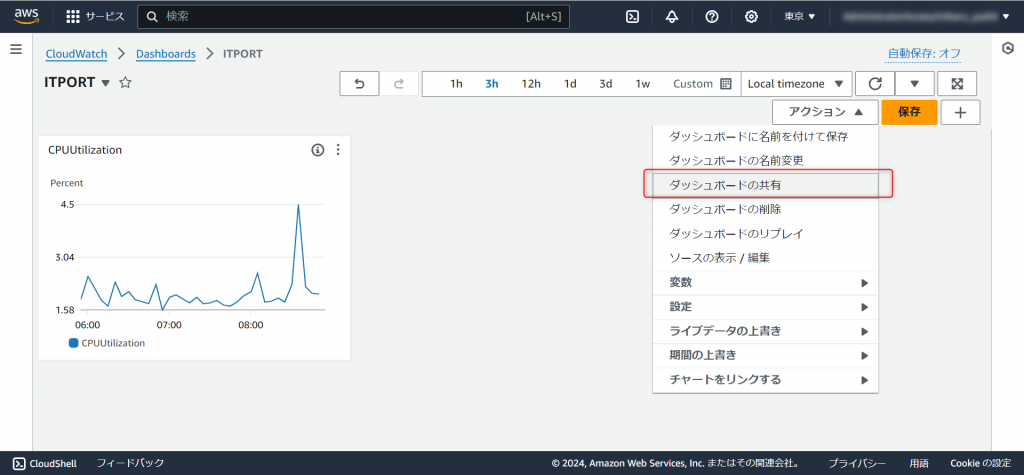Open フィードバック in the footer
The height and width of the screenshot is (475, 1024).
(130, 463)
